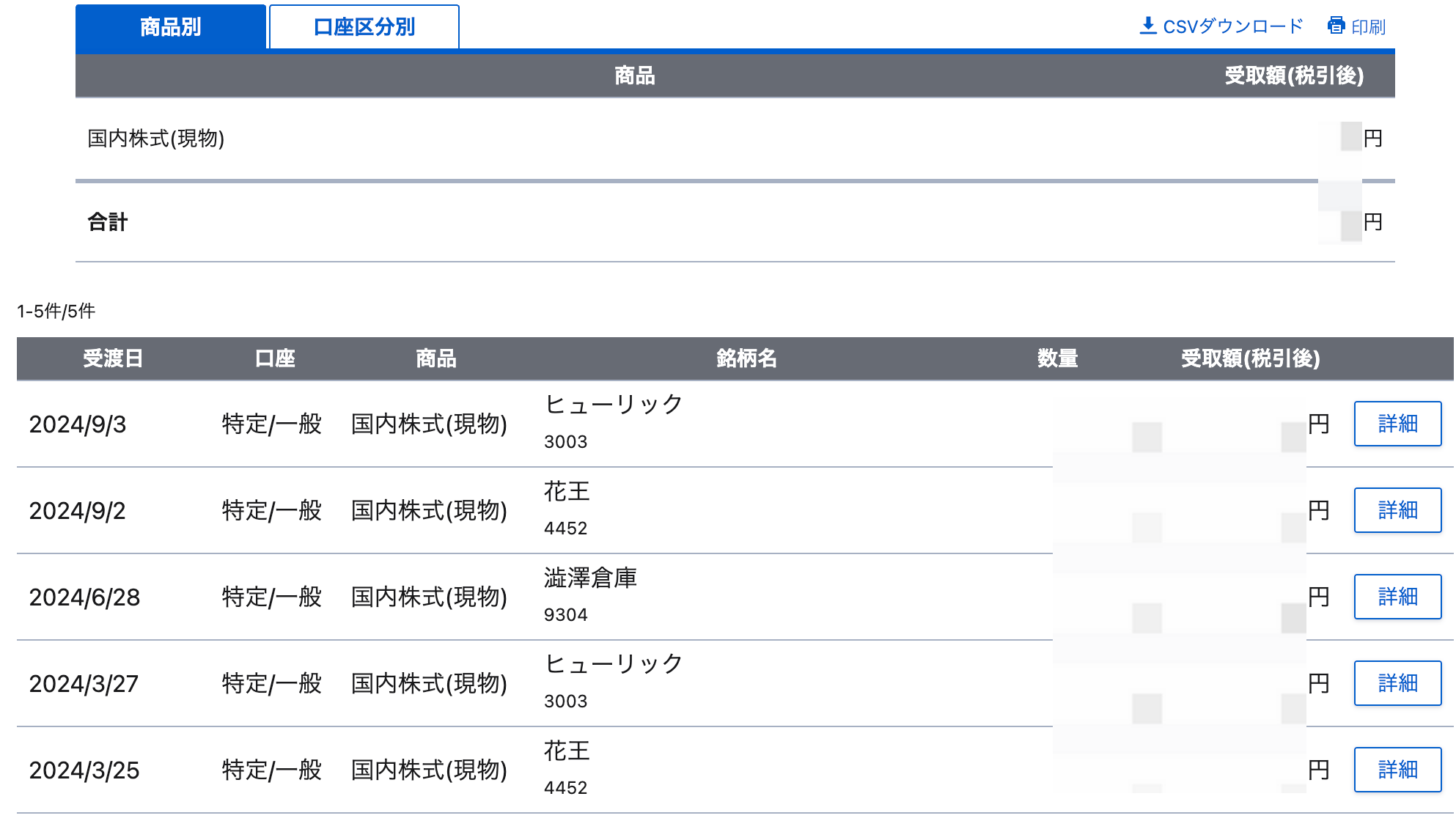Click the 口座 column header

pos(275,358)
